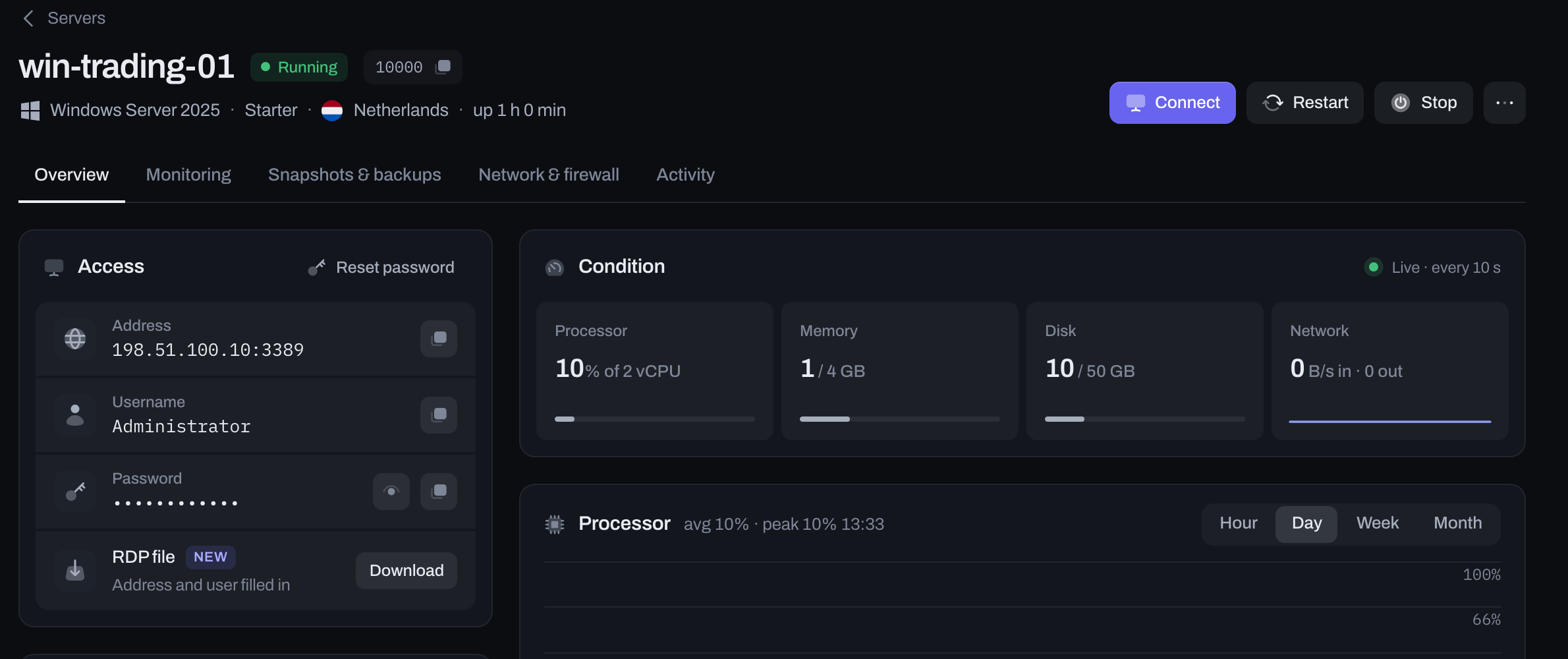
Task: Open the Network & firewall tab
Action: (x=549, y=175)
